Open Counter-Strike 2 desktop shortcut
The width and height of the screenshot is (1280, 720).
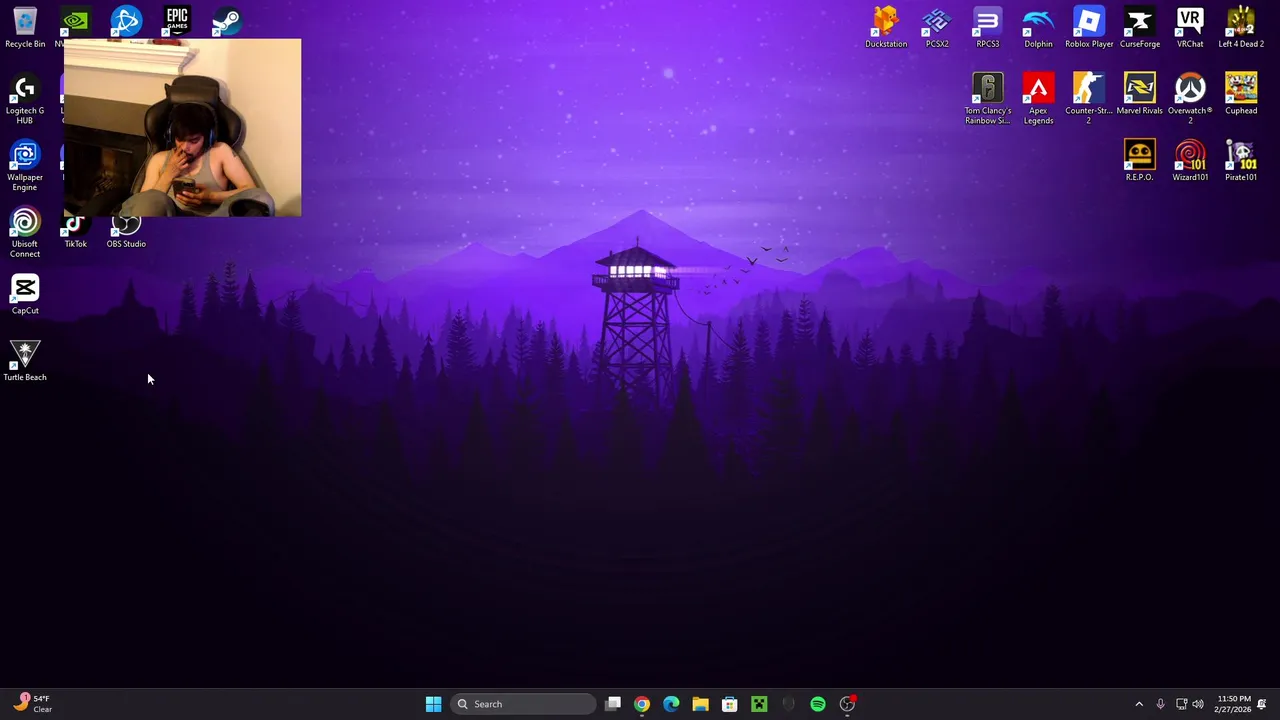pyautogui.click(x=1089, y=99)
